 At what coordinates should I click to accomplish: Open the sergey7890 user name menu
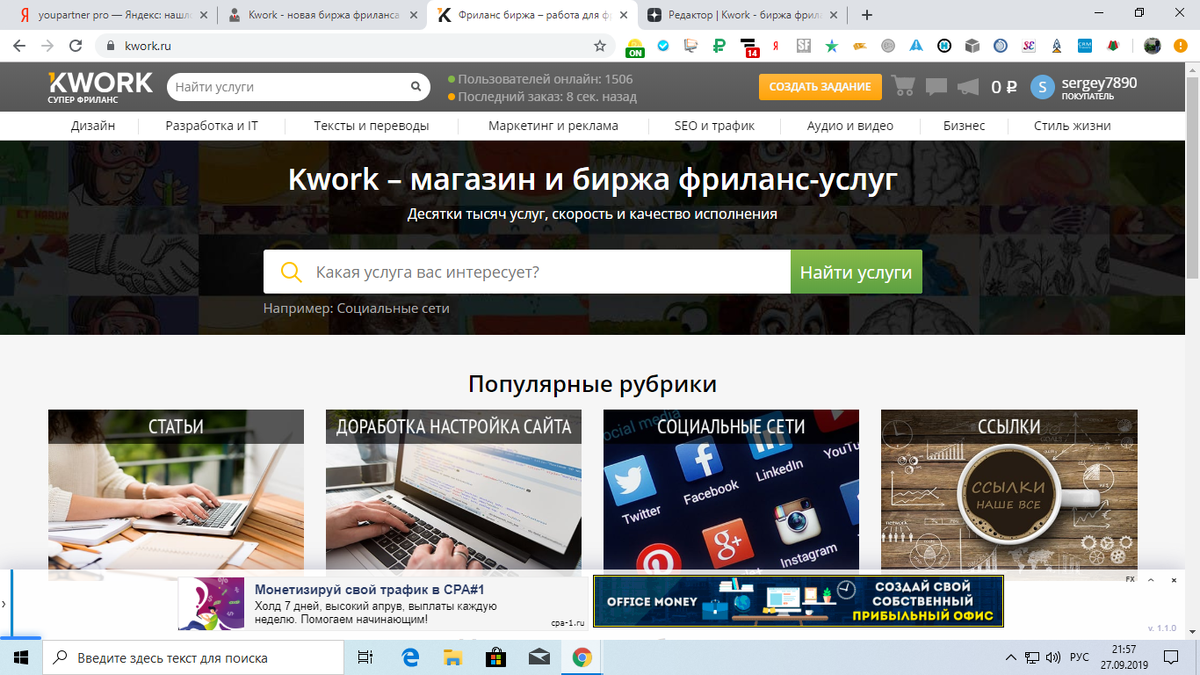click(x=1099, y=83)
